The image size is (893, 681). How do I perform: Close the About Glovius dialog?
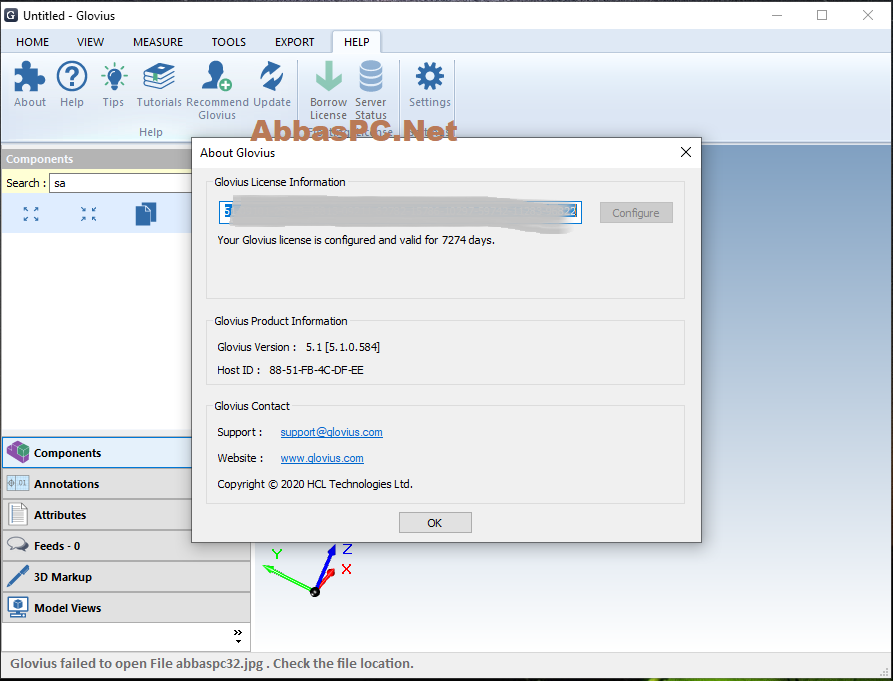[x=686, y=152]
